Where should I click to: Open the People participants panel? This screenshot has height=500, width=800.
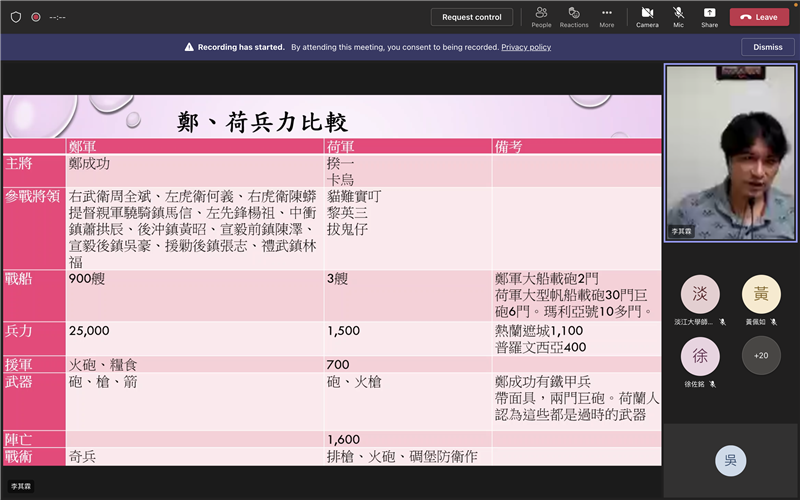pyautogui.click(x=541, y=16)
